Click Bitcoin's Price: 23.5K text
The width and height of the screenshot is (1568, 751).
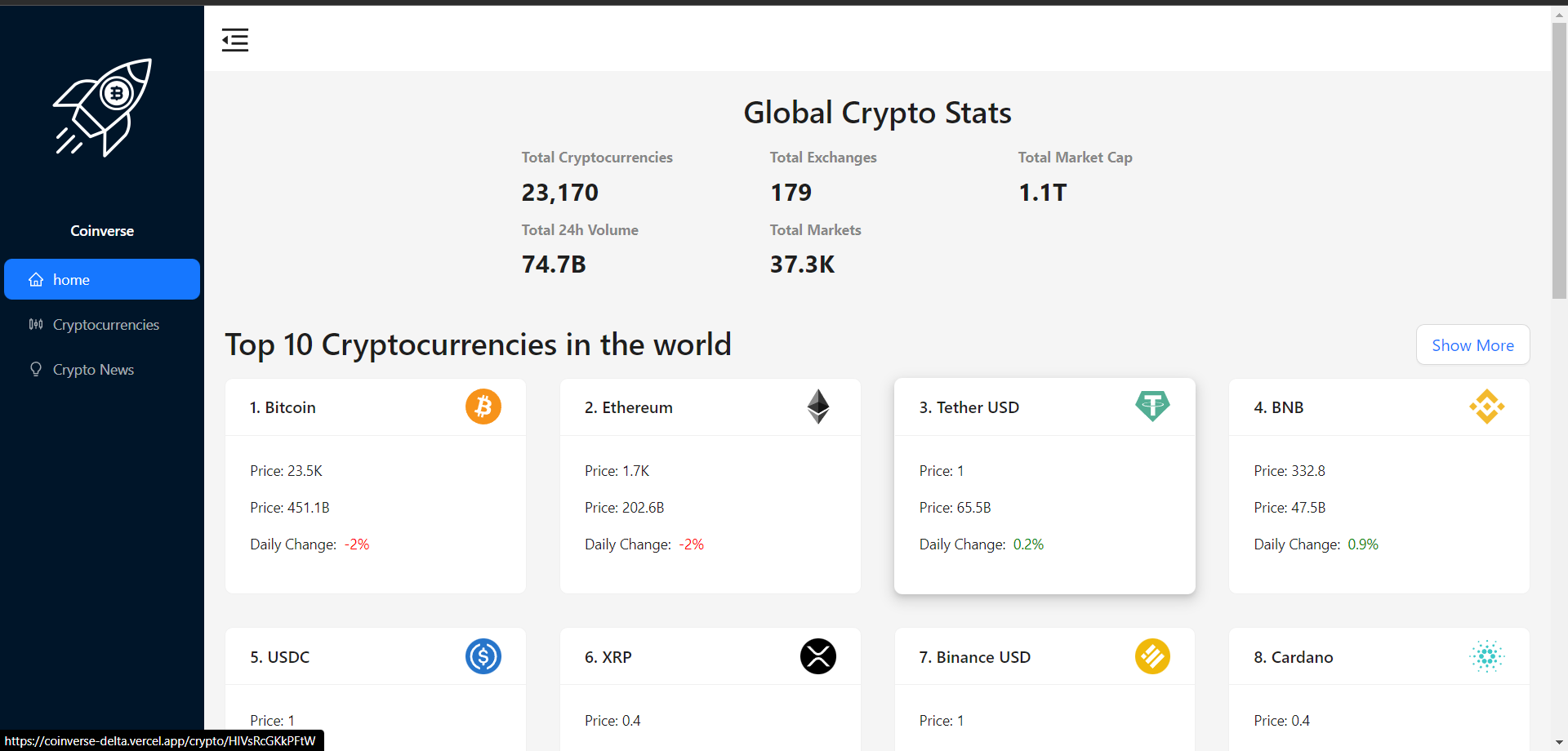(286, 471)
